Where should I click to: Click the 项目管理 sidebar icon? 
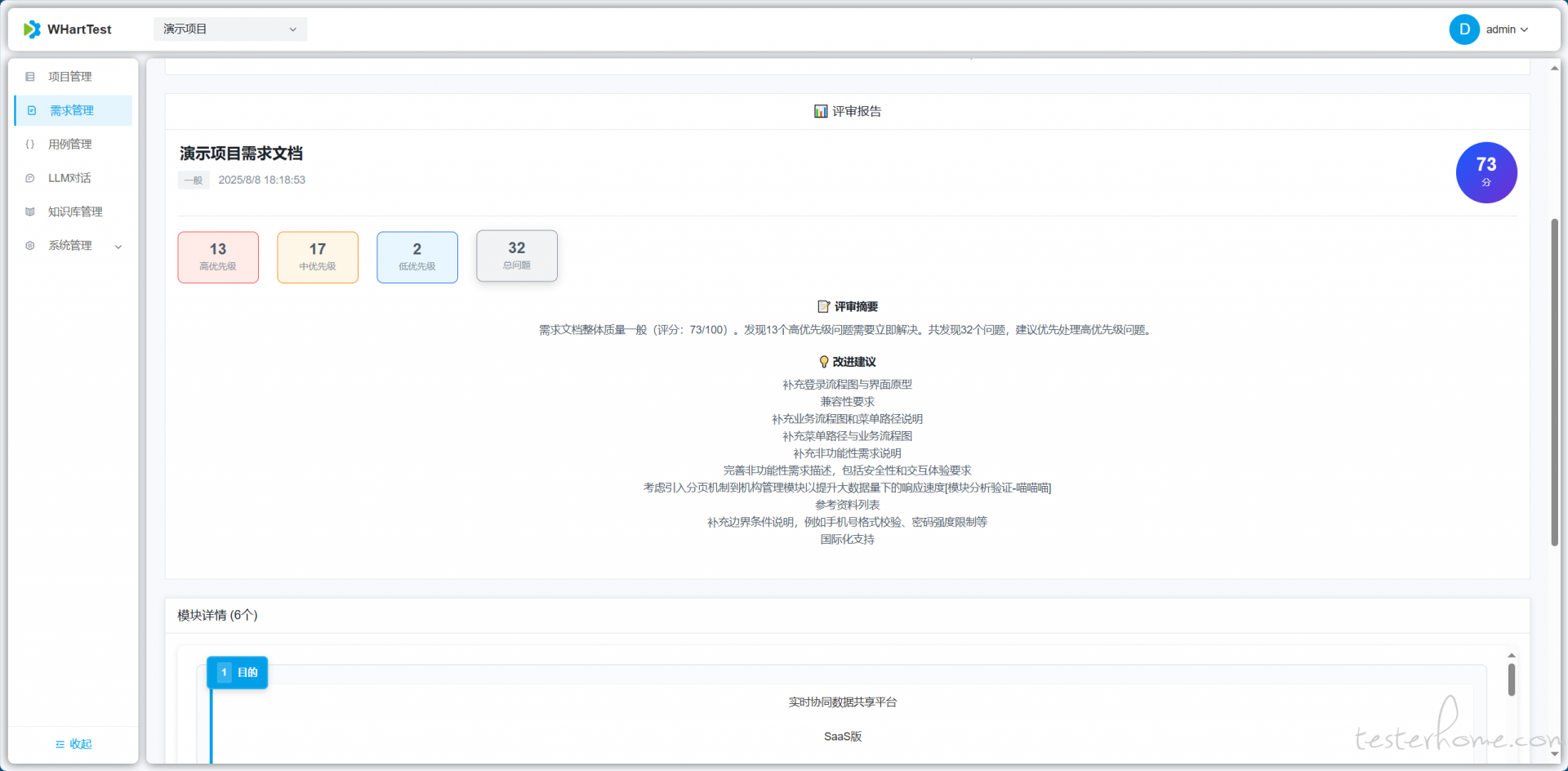30,77
